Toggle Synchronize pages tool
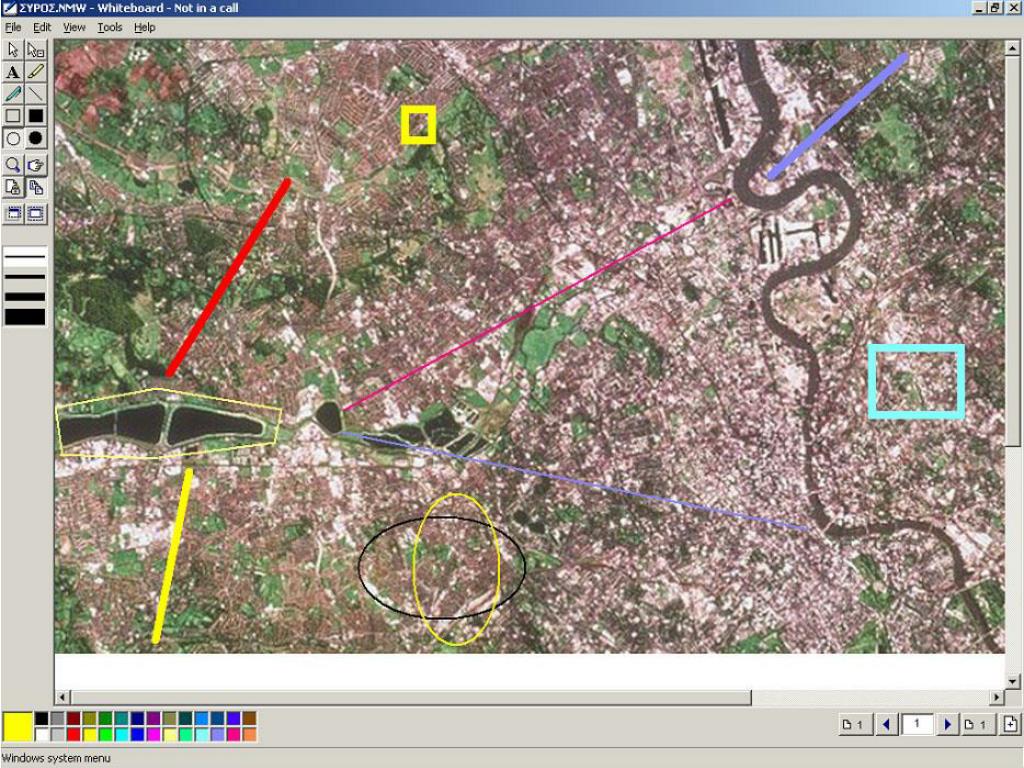1024x768 pixels. (35, 188)
